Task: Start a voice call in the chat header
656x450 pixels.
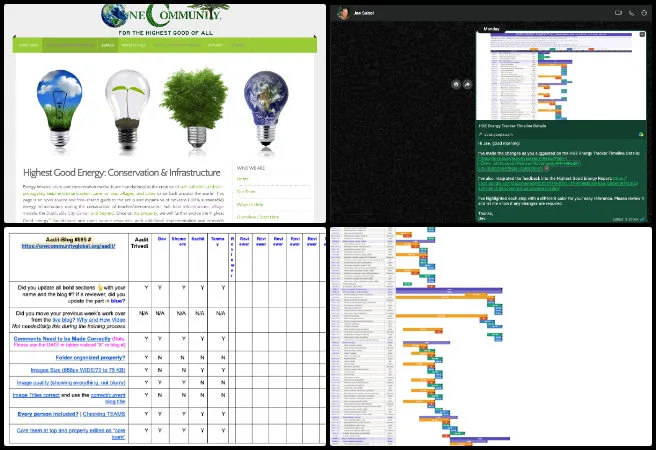Action: pos(631,13)
